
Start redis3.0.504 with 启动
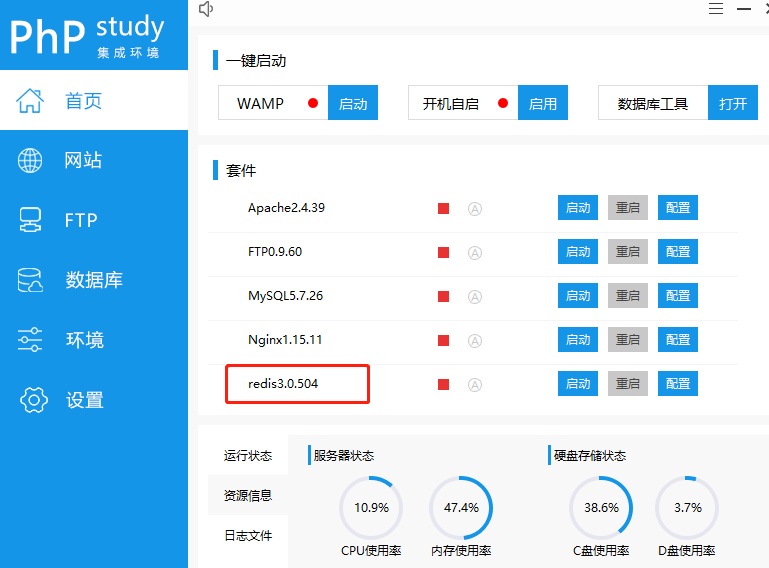[x=578, y=384]
